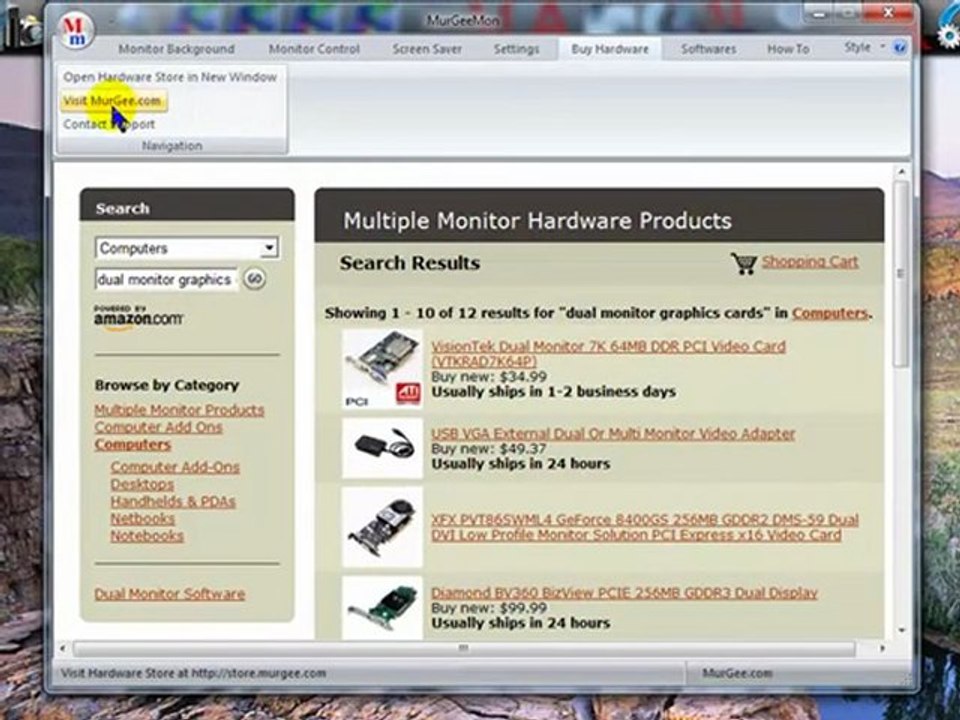Open Computer Add-Ons subcategory
The image size is (960, 720).
tap(175, 467)
